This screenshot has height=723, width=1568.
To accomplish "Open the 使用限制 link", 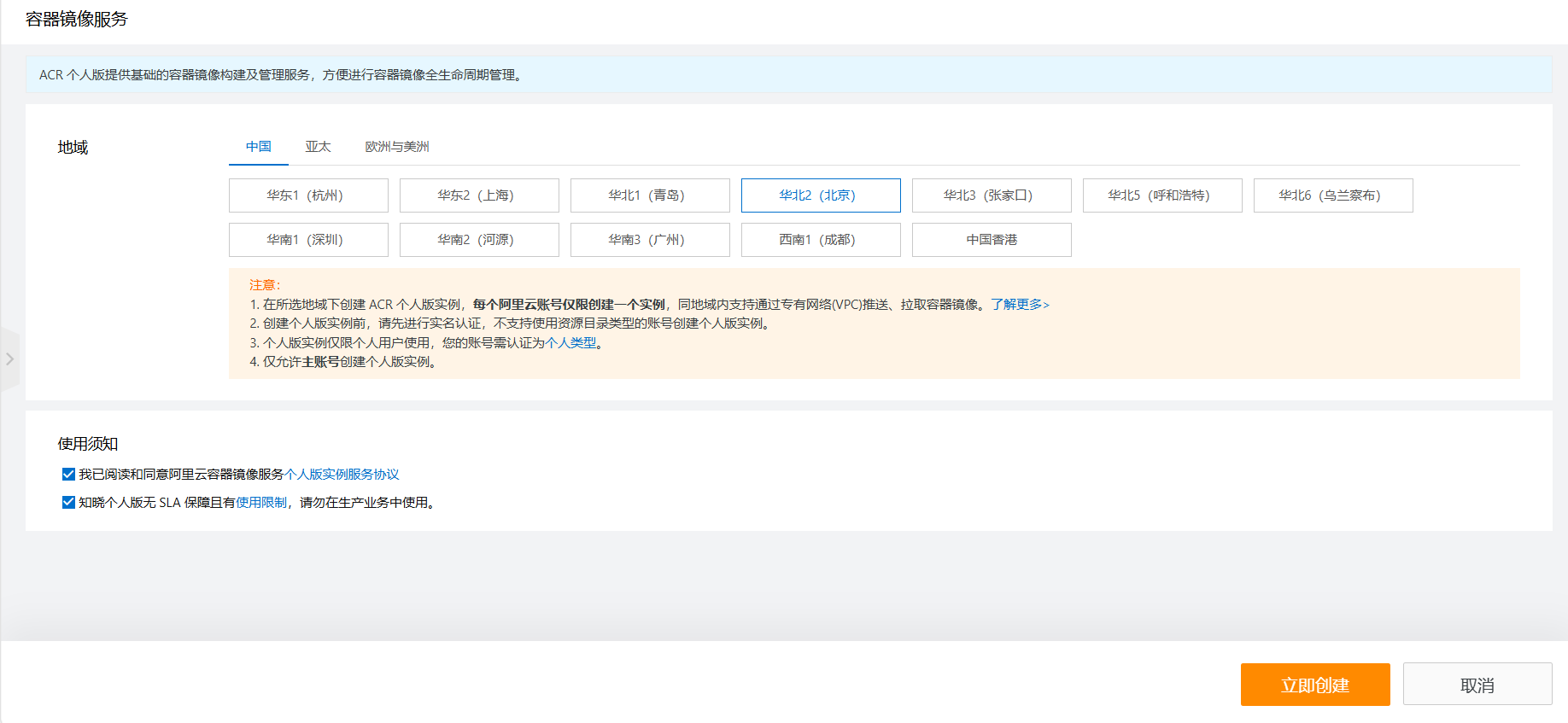I will pyautogui.click(x=261, y=503).
